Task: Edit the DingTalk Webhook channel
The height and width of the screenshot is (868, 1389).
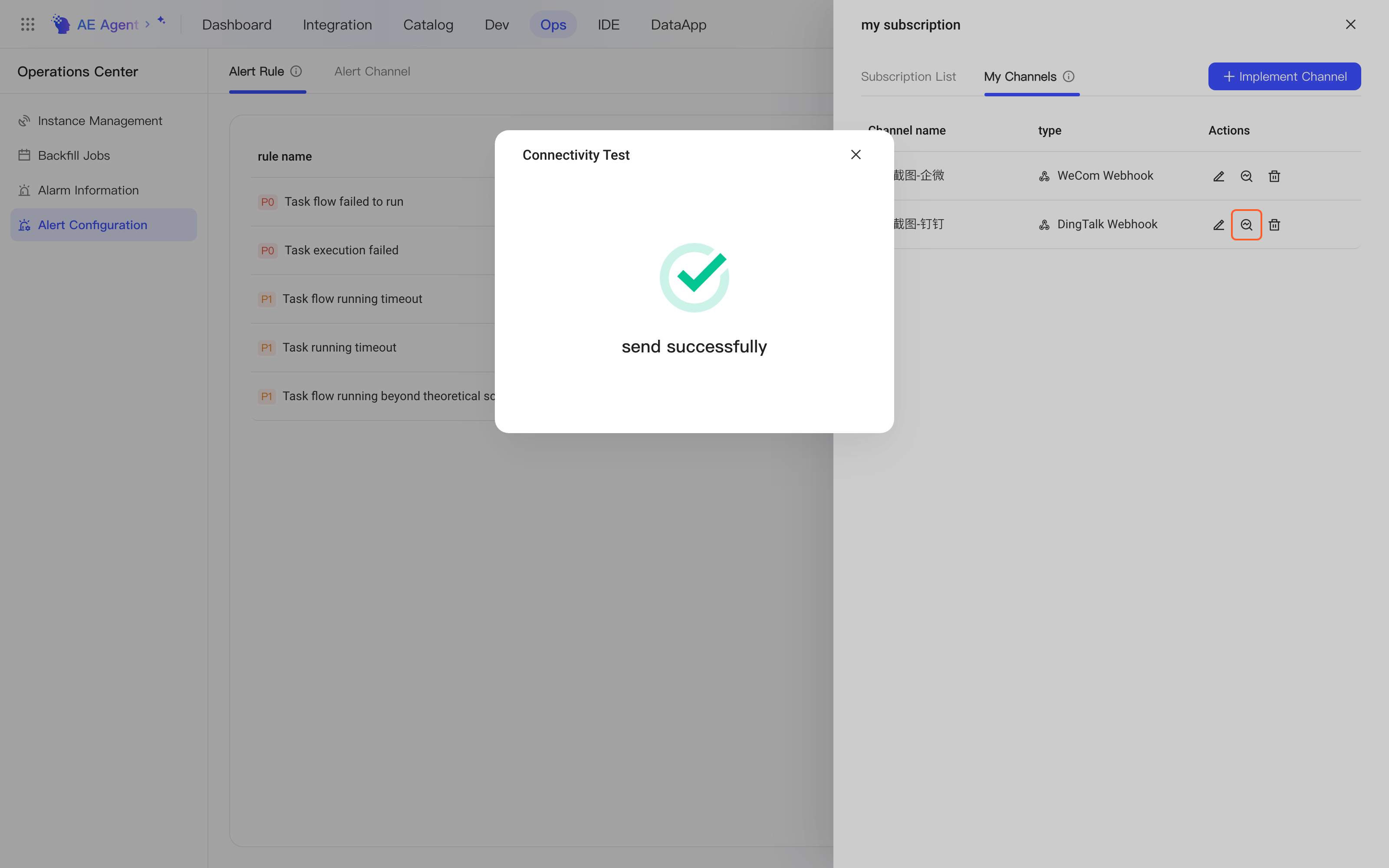Action: click(1218, 225)
